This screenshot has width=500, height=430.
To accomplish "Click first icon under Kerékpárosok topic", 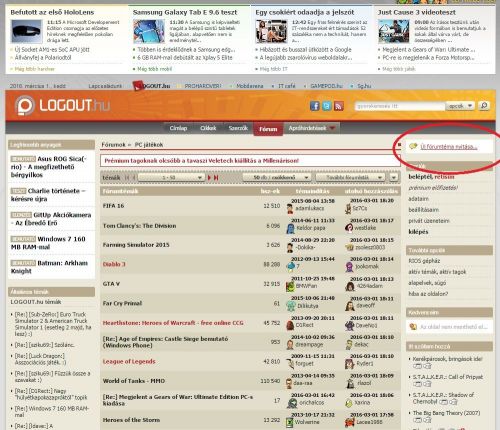I will tap(417, 366).
